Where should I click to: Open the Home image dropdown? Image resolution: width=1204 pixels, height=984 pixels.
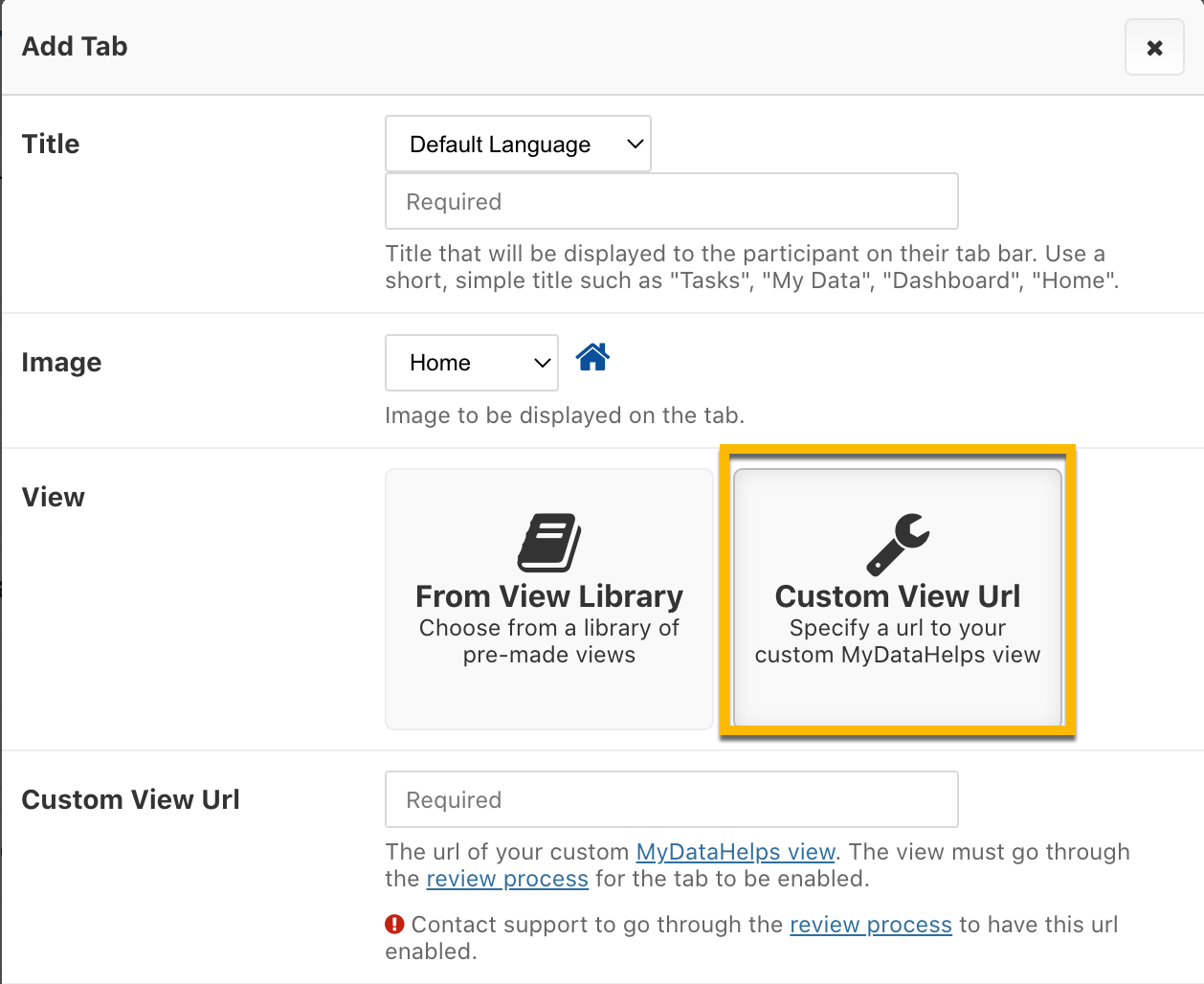click(x=472, y=362)
